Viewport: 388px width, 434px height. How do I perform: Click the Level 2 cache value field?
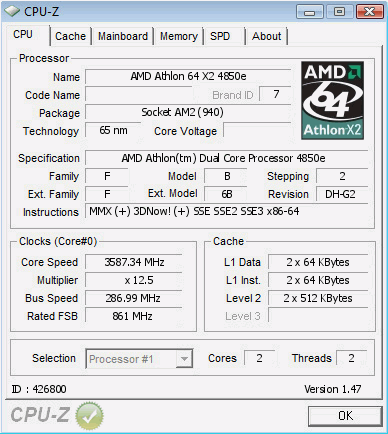[318, 298]
